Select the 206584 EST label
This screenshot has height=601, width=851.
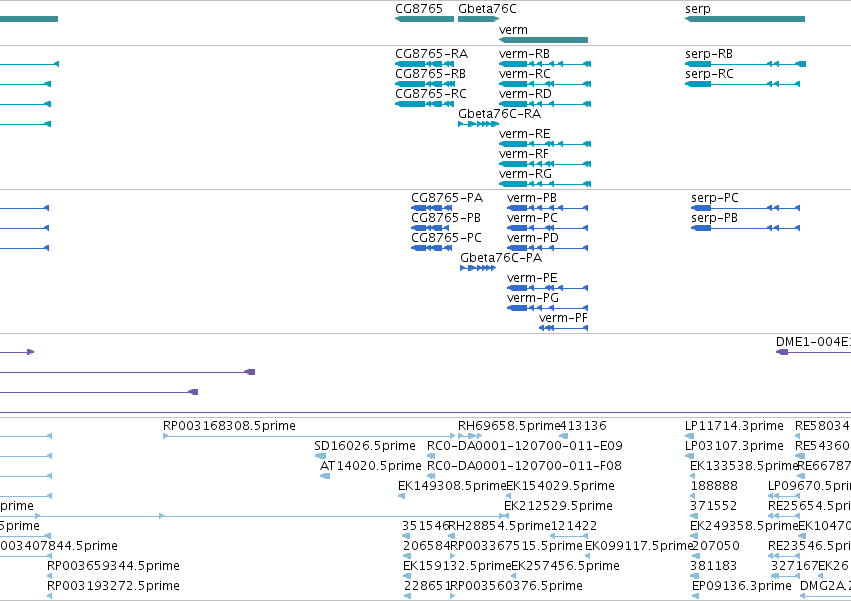[x=427, y=546]
